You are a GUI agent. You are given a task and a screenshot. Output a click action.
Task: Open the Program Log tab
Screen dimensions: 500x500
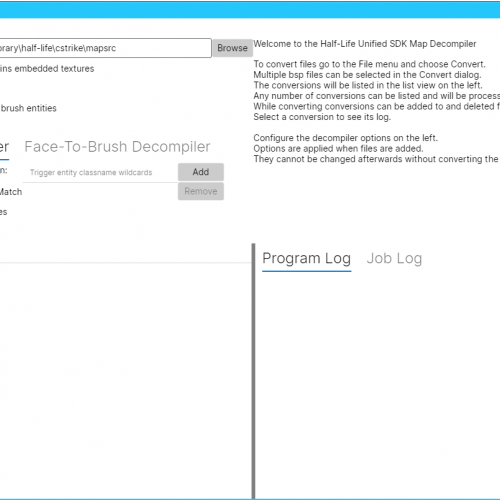(x=306, y=259)
